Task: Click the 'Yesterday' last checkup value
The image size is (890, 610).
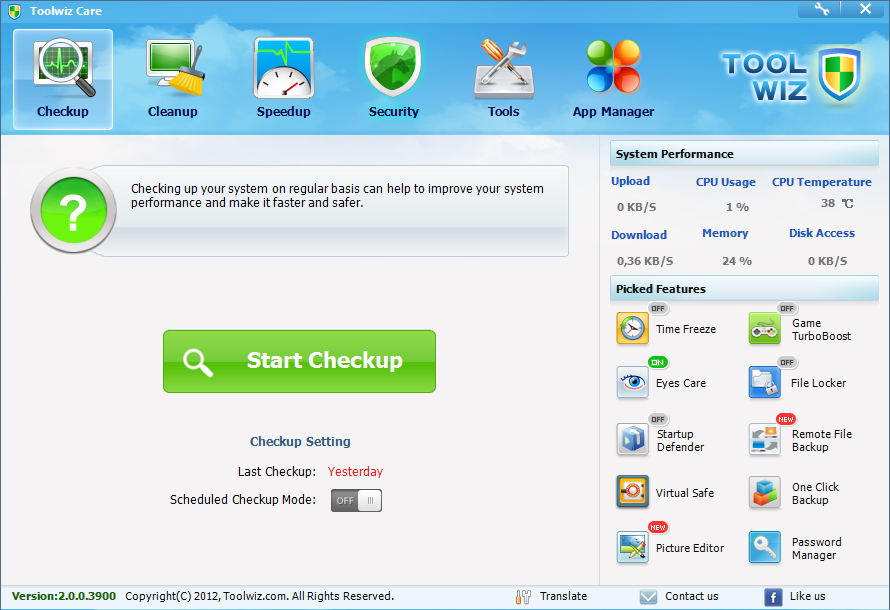Action: click(355, 472)
